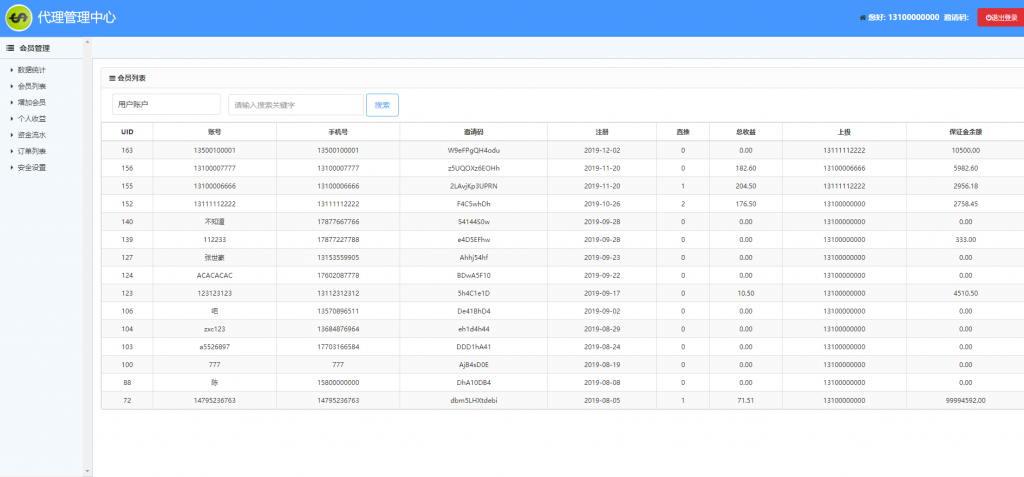
Task: Open 安全设置 in the sidebar
Action: click(x=32, y=167)
